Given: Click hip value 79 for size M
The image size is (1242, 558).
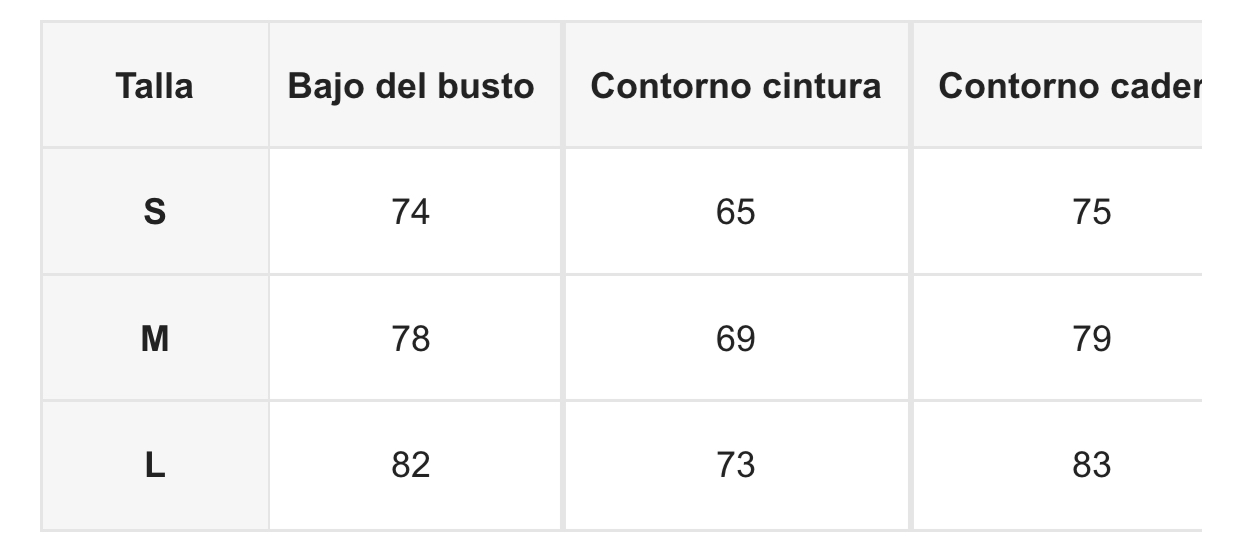Looking at the screenshot, I should pos(1091,339).
